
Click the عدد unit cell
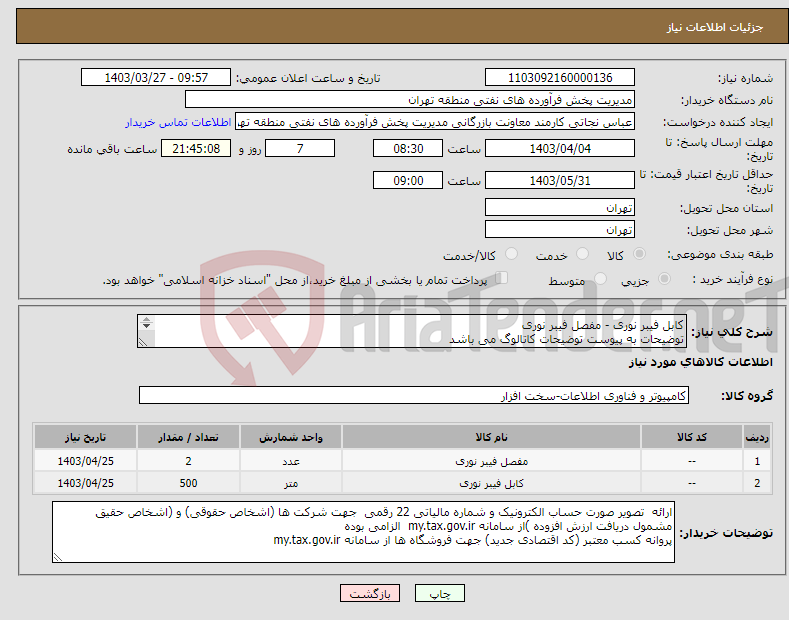(291, 461)
